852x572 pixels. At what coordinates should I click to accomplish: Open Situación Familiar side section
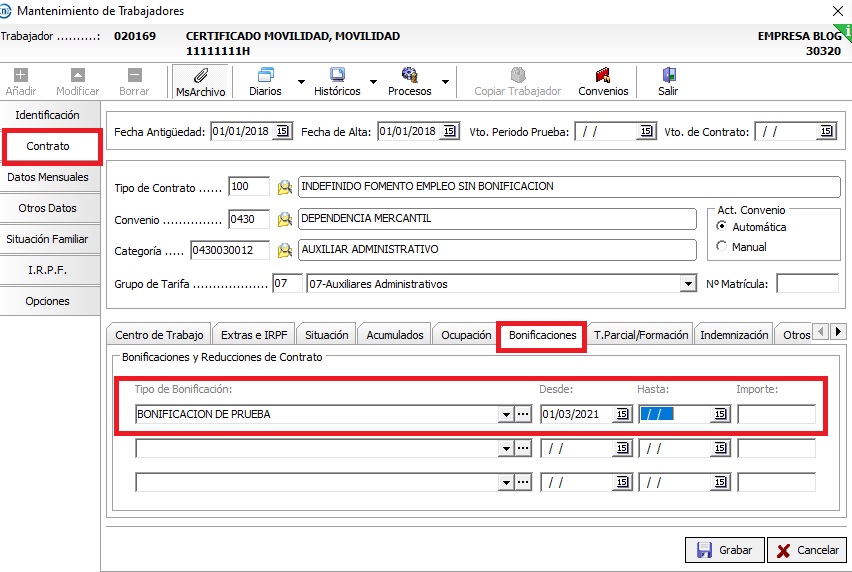48,239
